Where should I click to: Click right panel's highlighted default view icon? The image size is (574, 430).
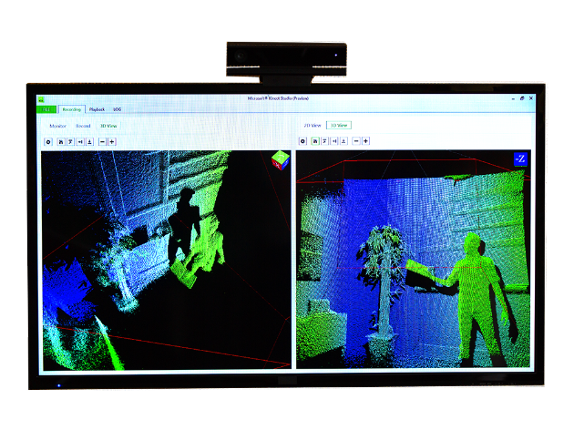(x=315, y=141)
